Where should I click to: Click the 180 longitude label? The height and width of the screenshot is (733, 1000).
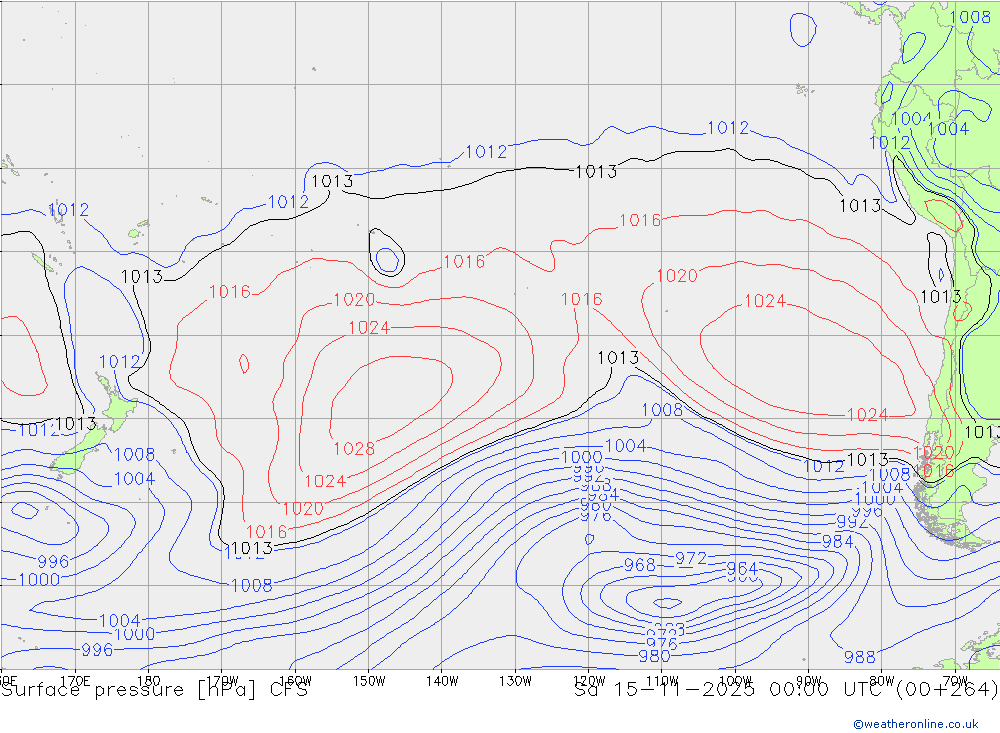coord(149,681)
